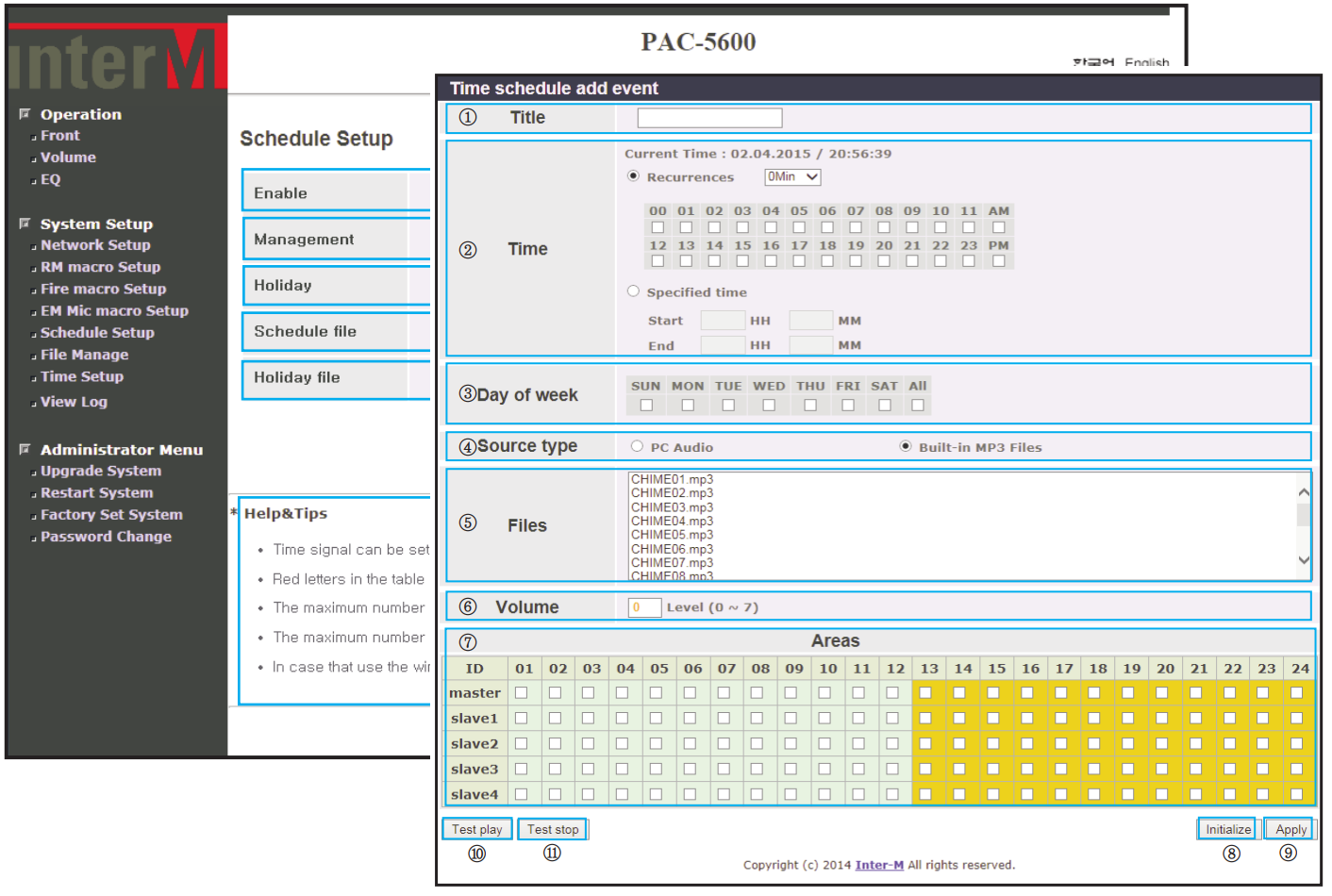This screenshot has height=896, width=1332.
Task: Check the WED day checkbox
Action: coord(769,406)
